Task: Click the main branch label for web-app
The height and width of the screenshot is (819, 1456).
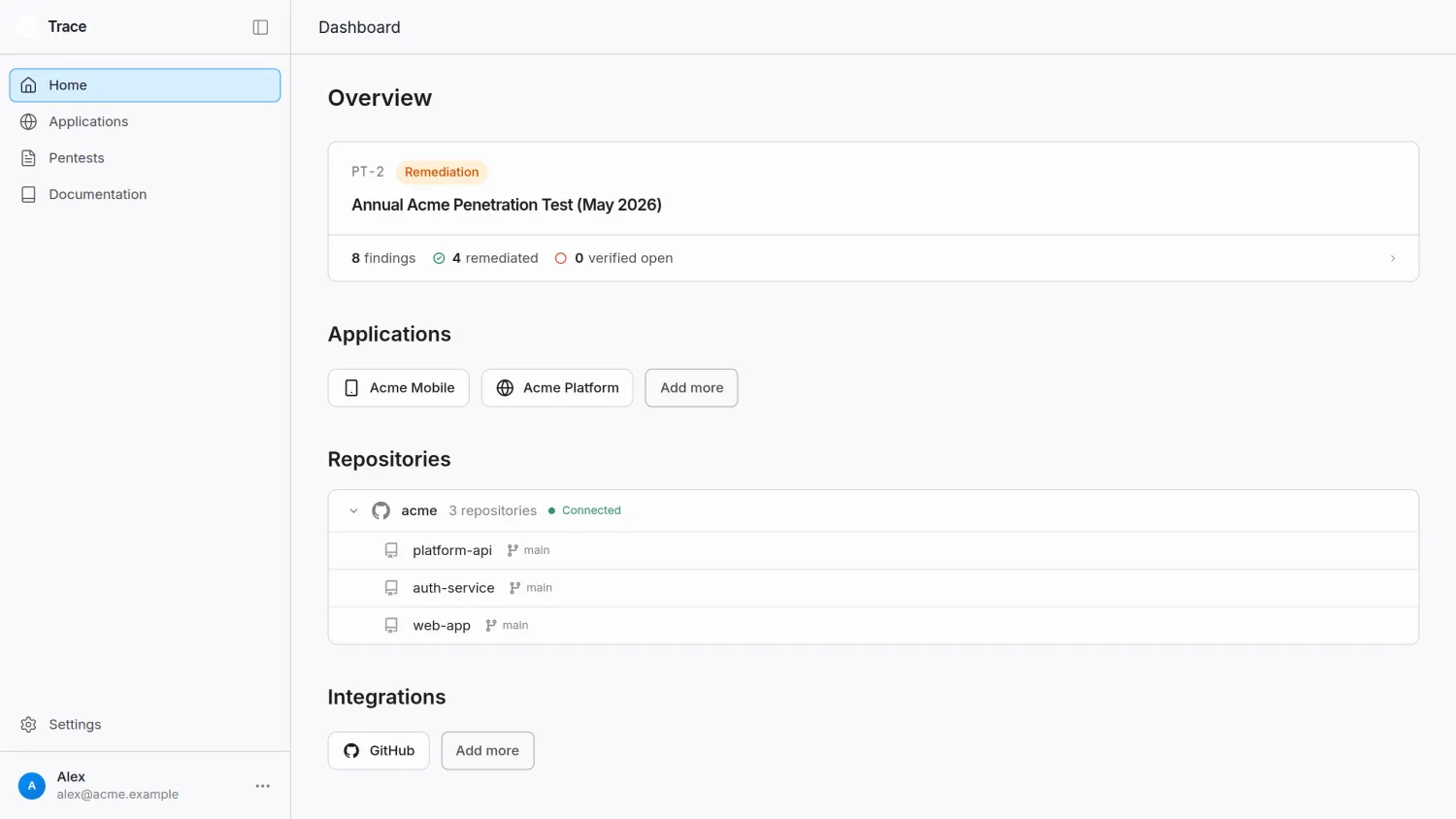Action: [507, 626]
